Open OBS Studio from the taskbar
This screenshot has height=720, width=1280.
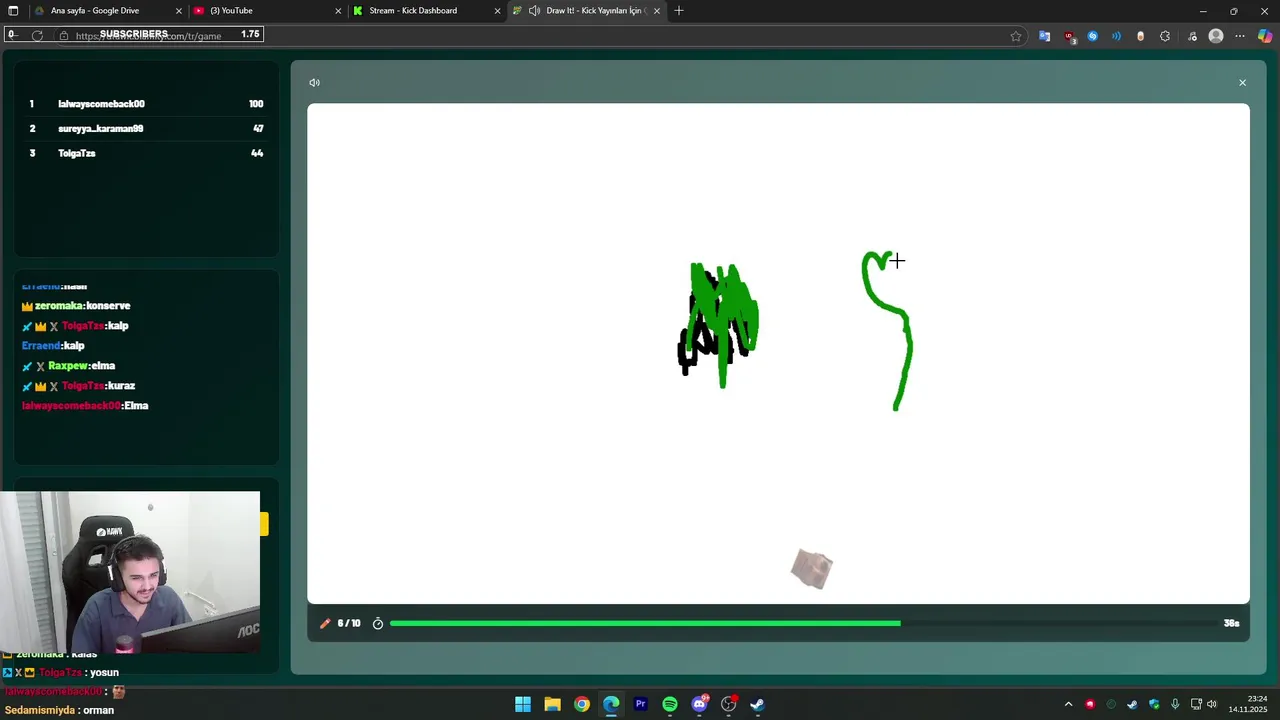[729, 704]
